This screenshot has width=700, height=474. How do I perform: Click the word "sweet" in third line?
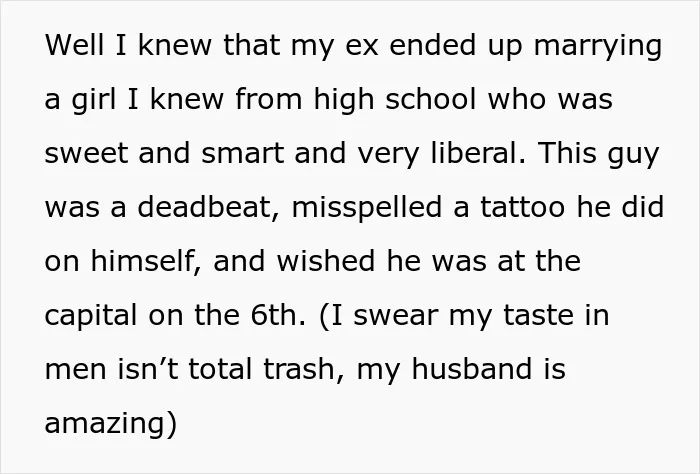pyautogui.click(x=87, y=154)
